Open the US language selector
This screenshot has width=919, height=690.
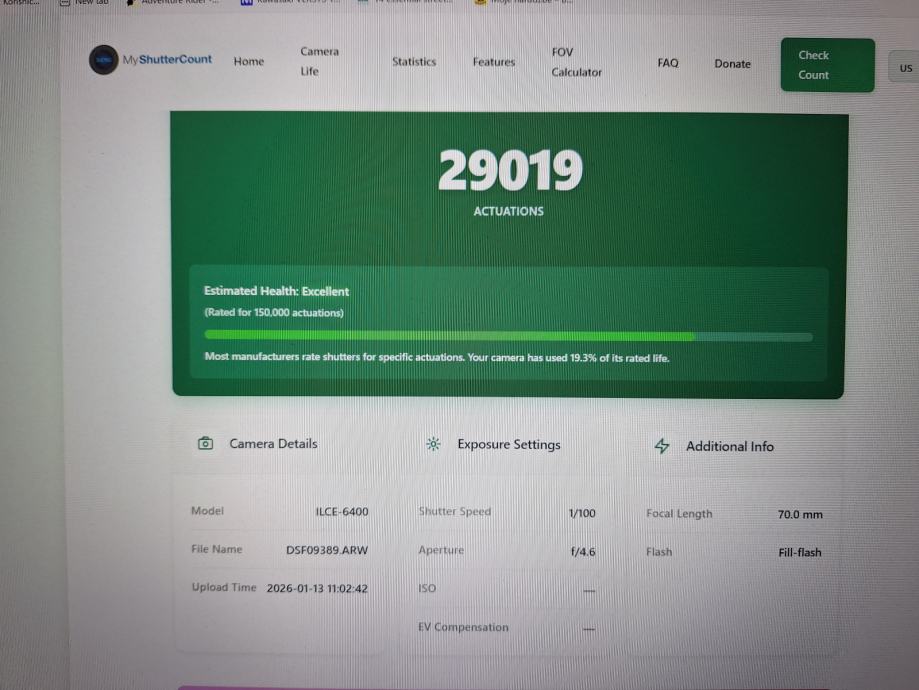905,68
